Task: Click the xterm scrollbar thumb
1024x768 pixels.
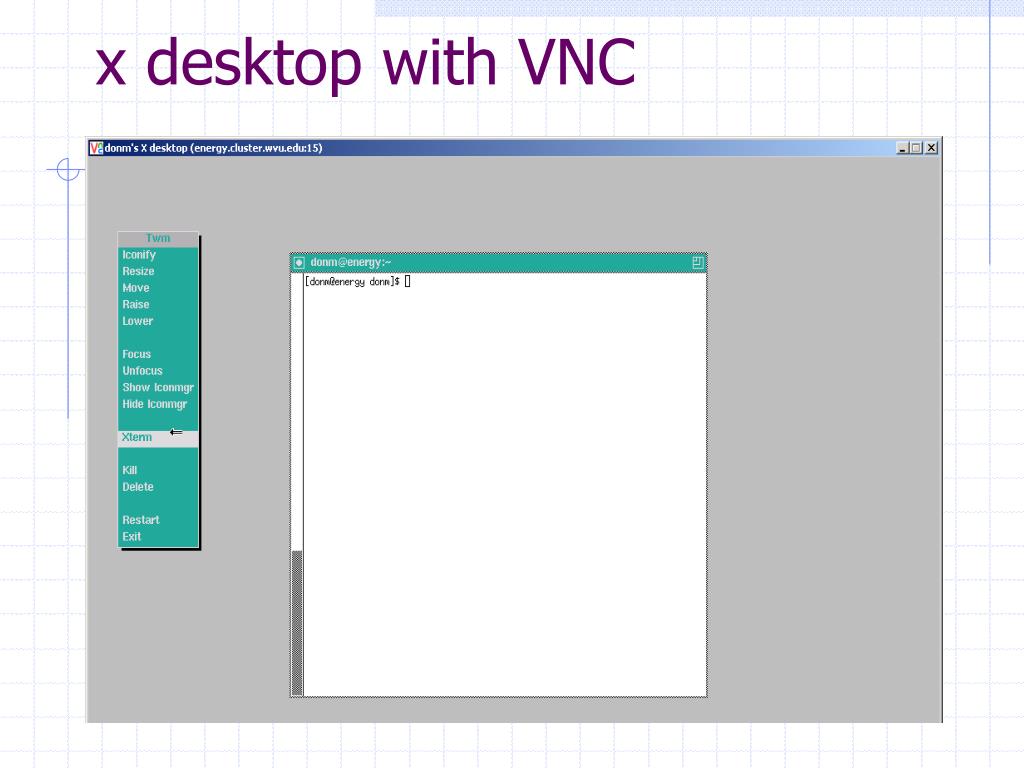Action: coord(297,623)
